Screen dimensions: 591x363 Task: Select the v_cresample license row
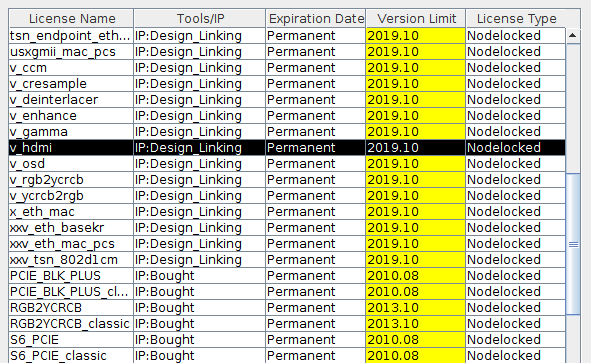287,84
